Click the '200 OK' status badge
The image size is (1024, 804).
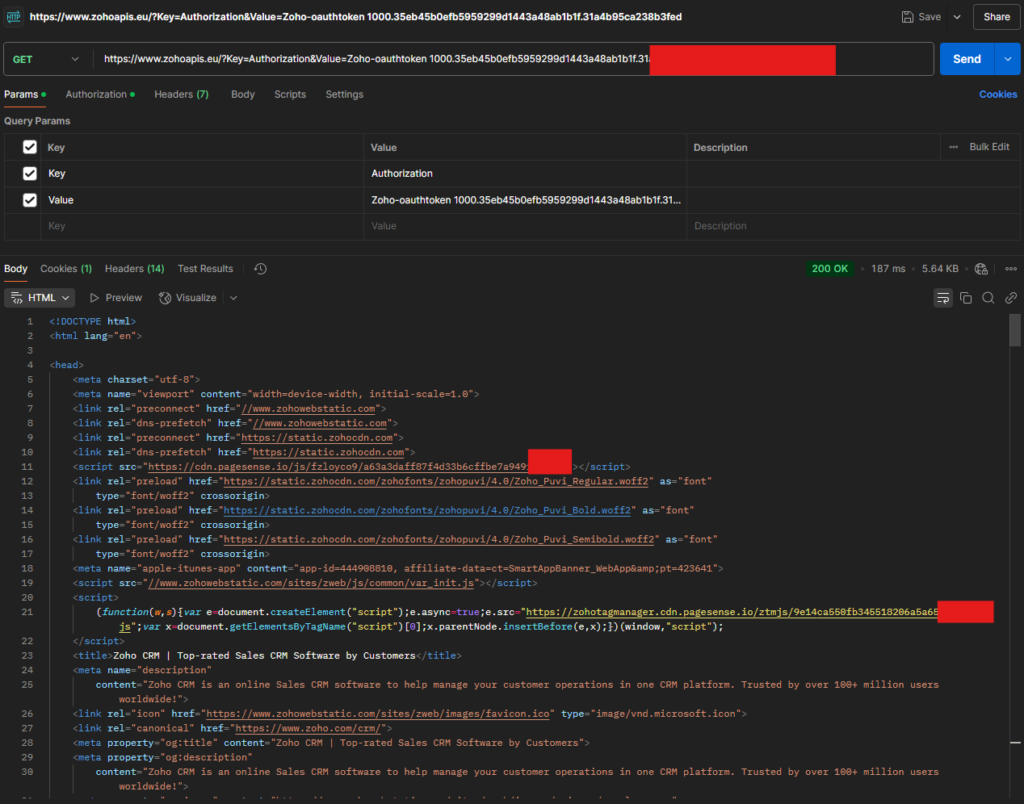click(829, 269)
